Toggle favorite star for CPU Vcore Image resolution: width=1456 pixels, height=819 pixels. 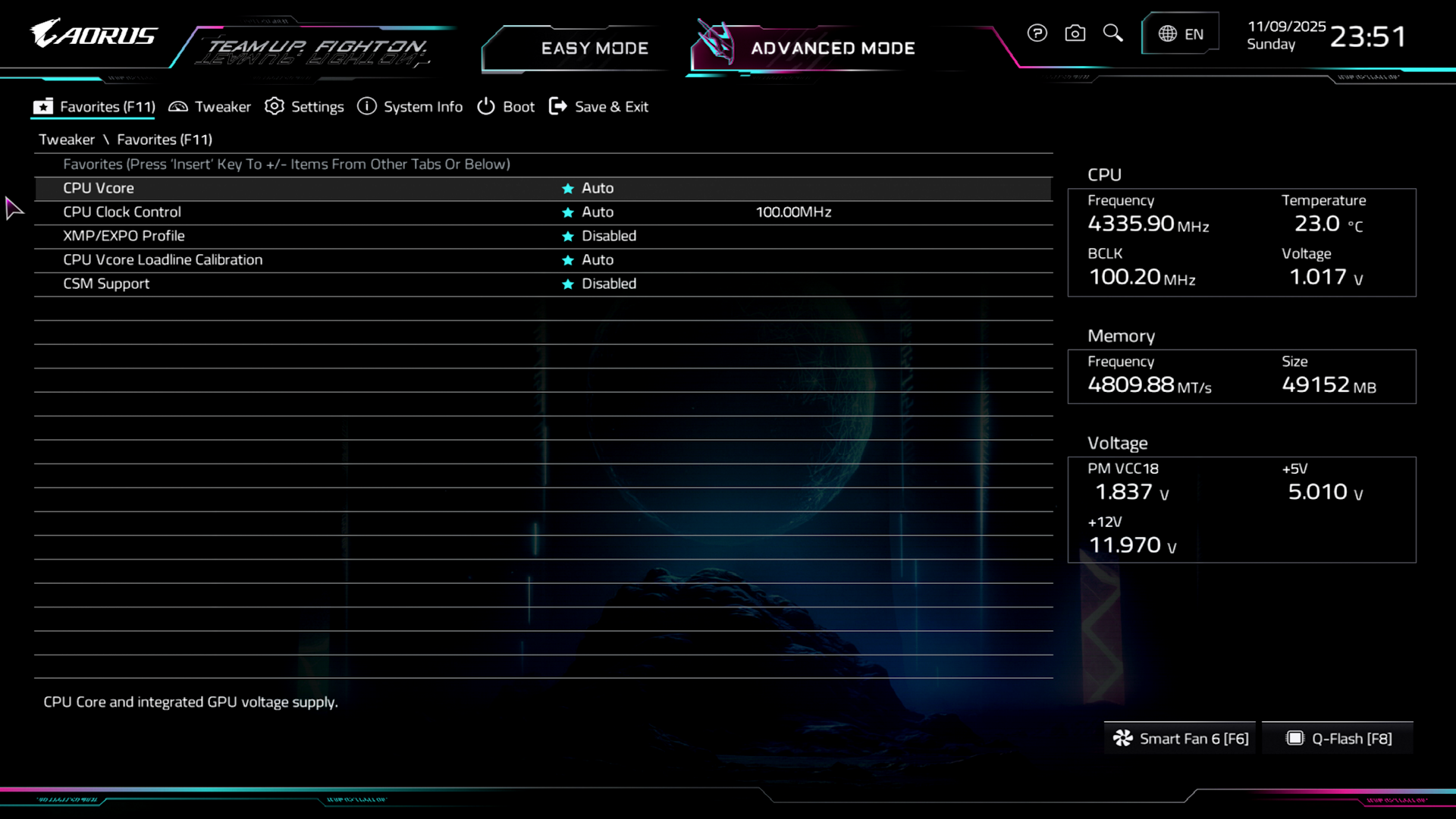click(567, 189)
